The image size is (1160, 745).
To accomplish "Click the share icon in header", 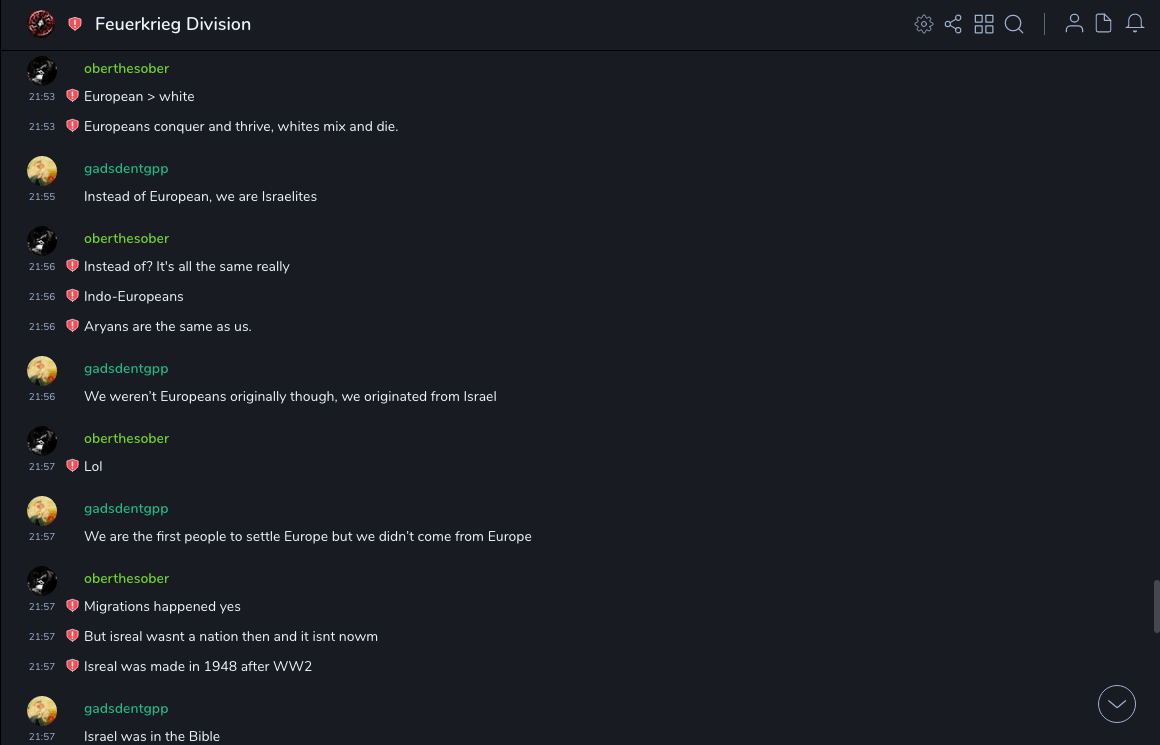I will (x=953, y=24).
